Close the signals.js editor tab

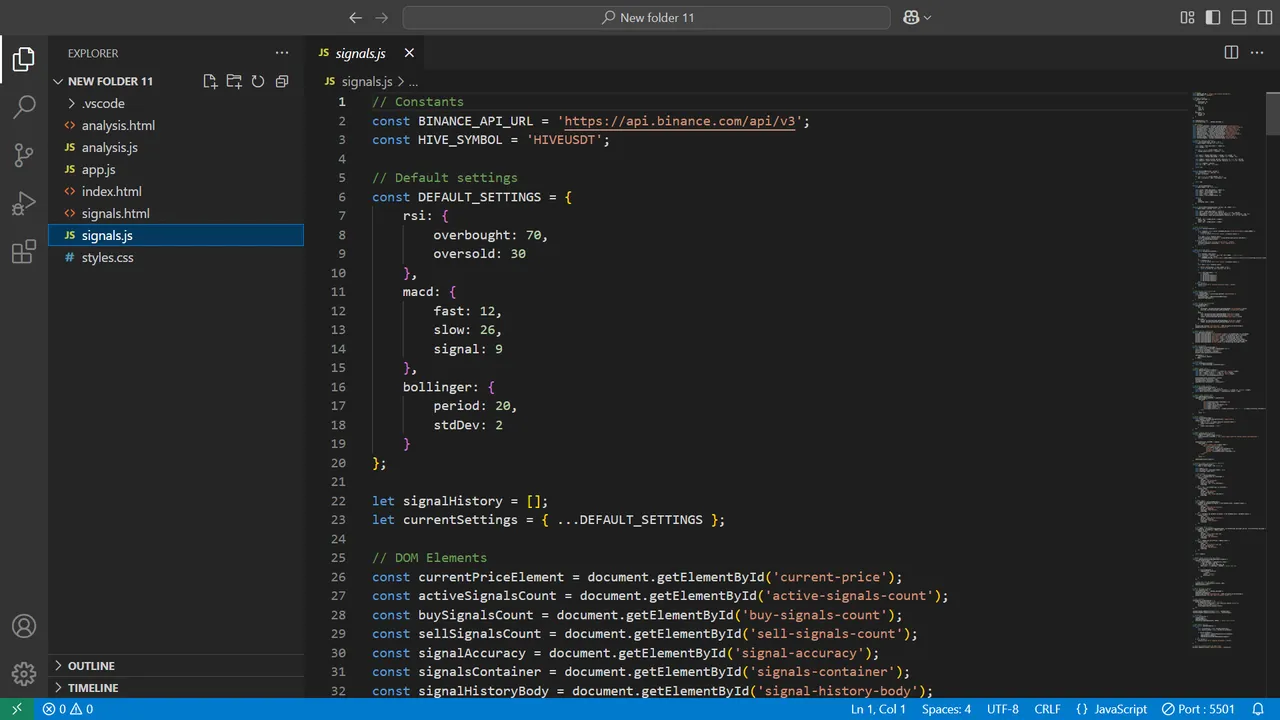[x=409, y=53]
